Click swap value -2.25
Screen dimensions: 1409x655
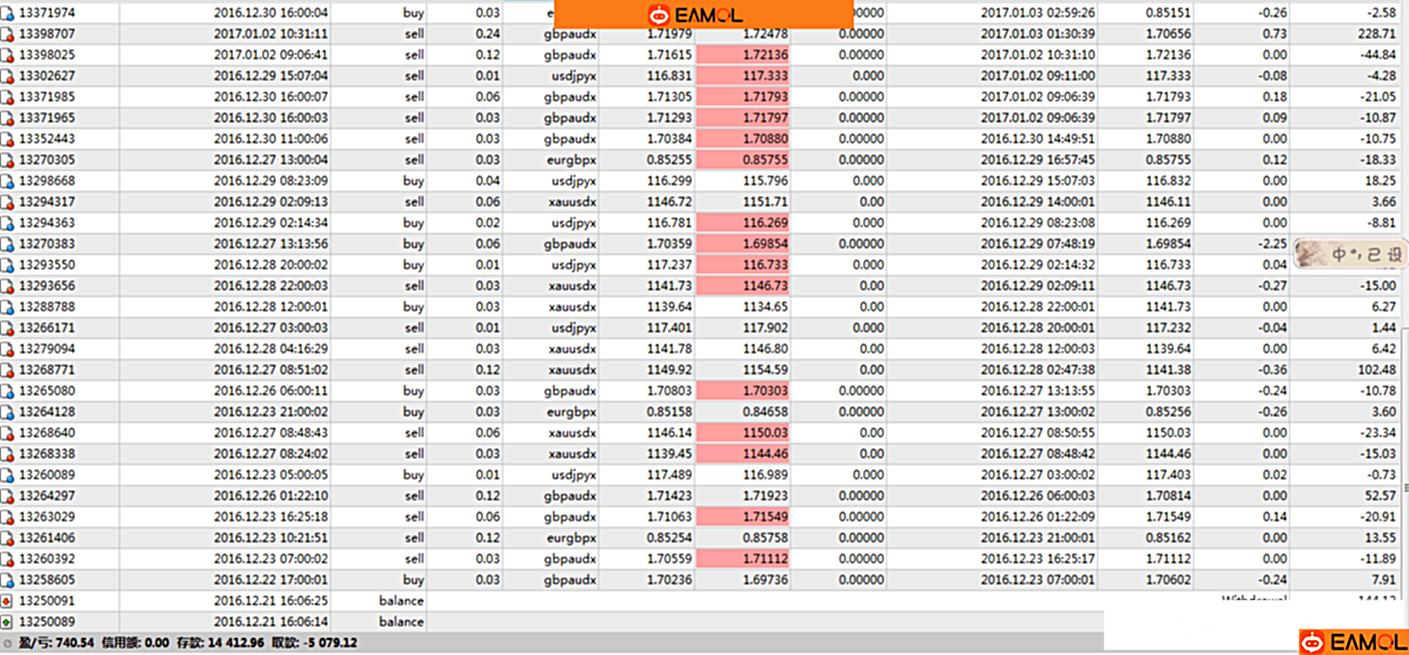click(x=1273, y=244)
